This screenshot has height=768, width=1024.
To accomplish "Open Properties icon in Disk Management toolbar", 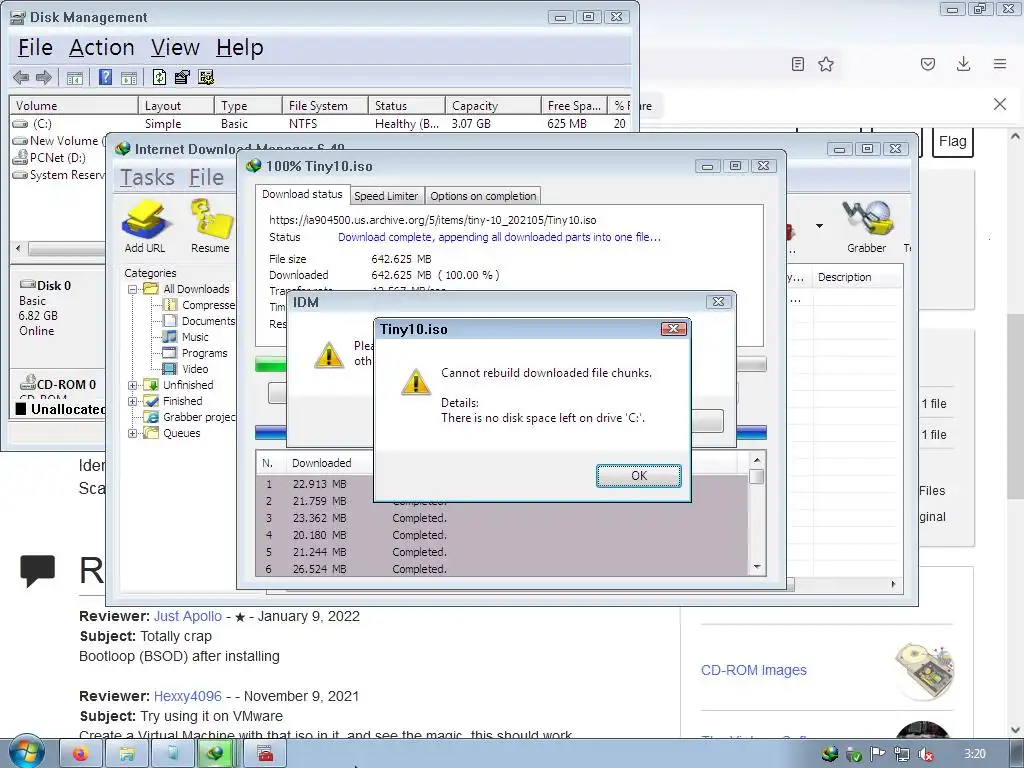I will [182, 77].
